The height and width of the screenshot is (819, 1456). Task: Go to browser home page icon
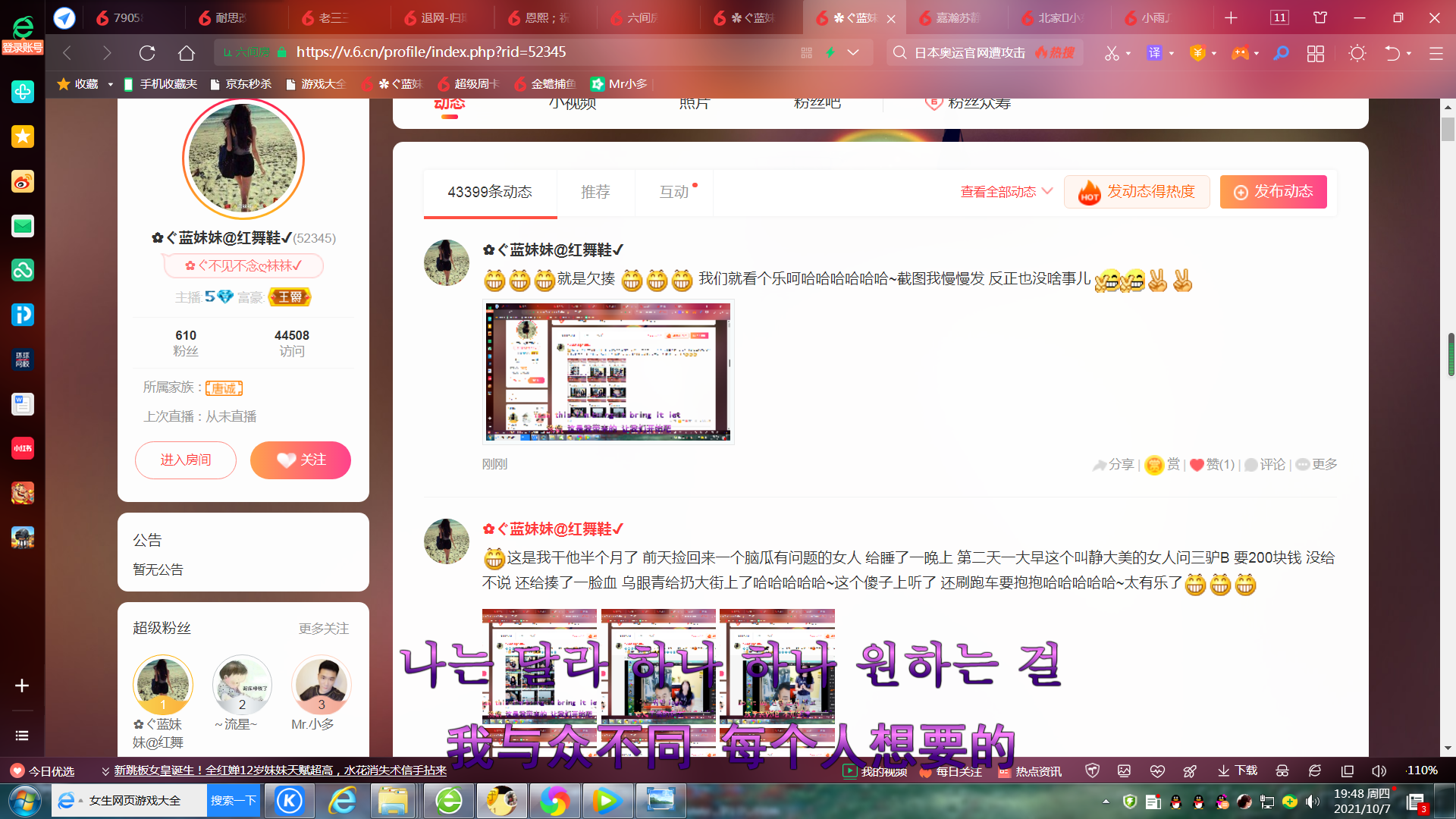point(187,53)
